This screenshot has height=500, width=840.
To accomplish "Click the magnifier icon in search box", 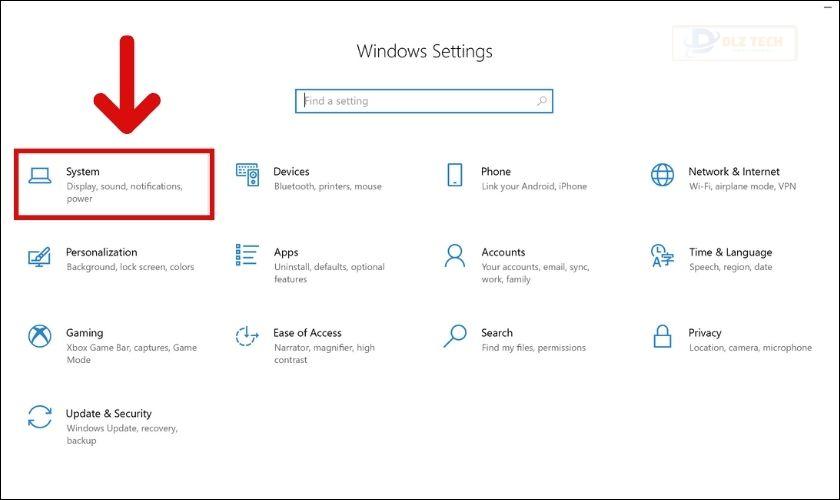I will (x=542, y=101).
